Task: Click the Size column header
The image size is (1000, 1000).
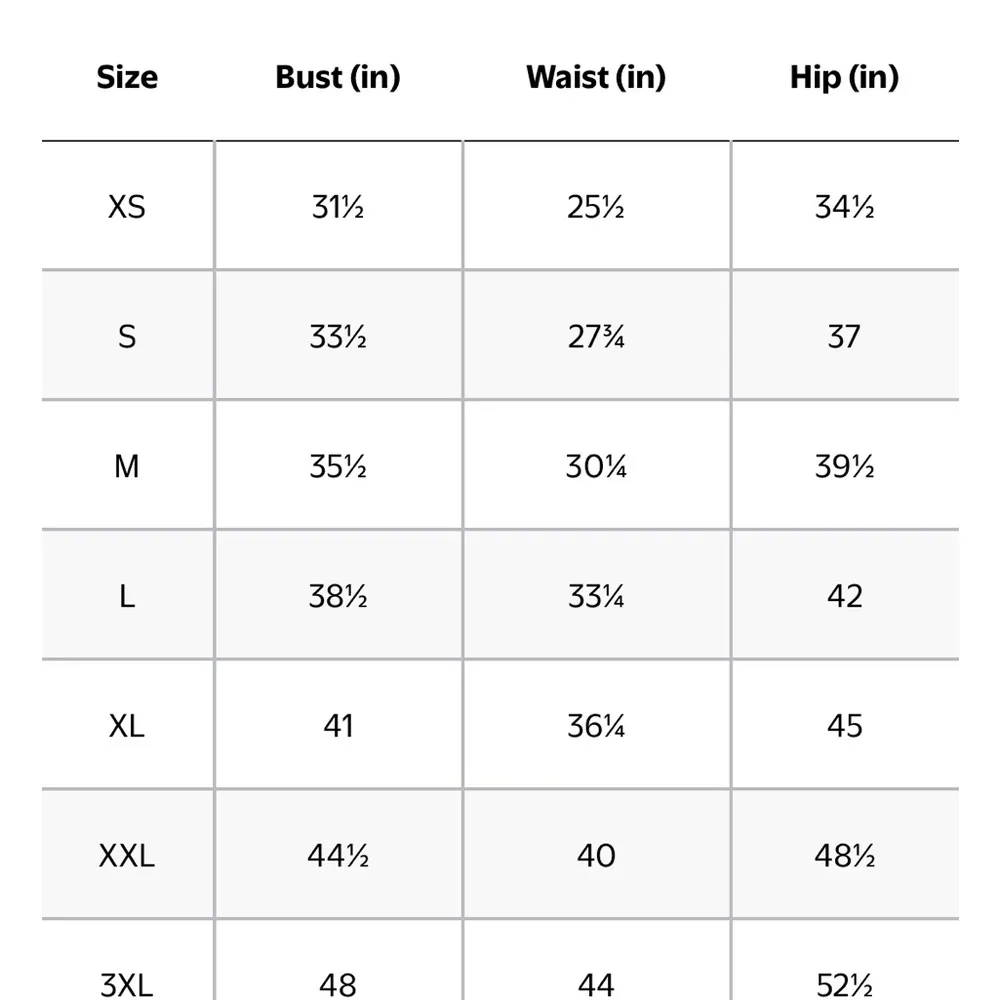Action: tap(127, 78)
